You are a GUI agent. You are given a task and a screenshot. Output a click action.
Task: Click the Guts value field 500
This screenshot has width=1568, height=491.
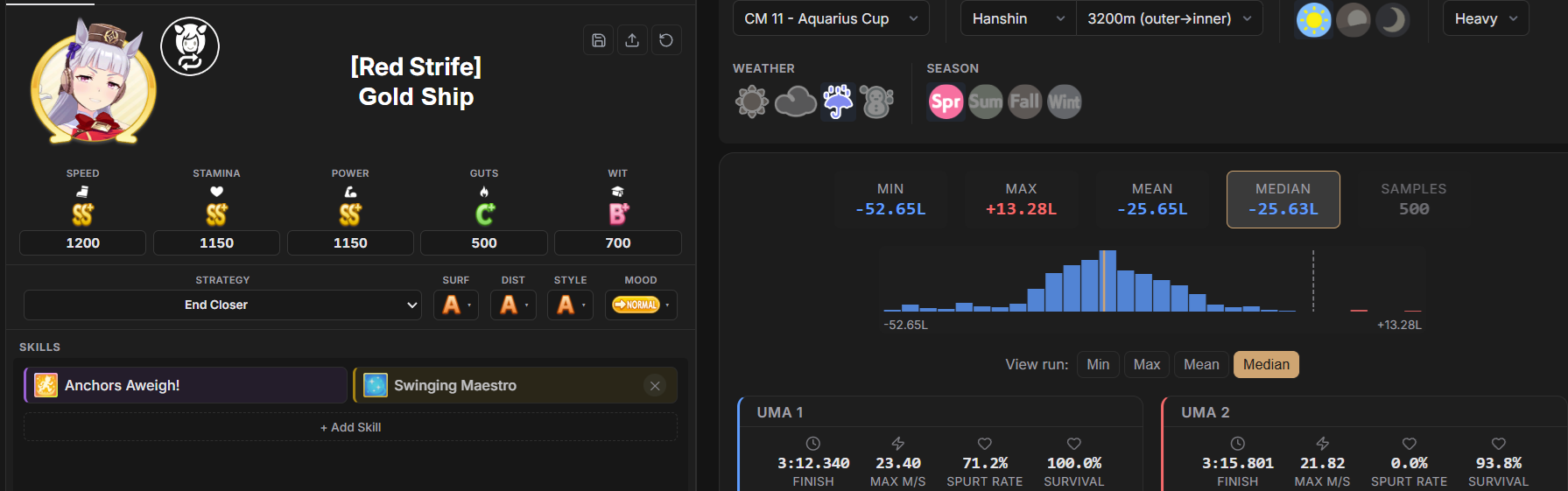(x=484, y=243)
